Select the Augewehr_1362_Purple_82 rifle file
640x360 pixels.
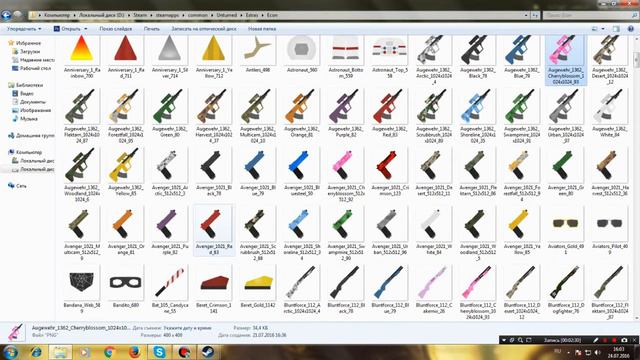coord(346,114)
